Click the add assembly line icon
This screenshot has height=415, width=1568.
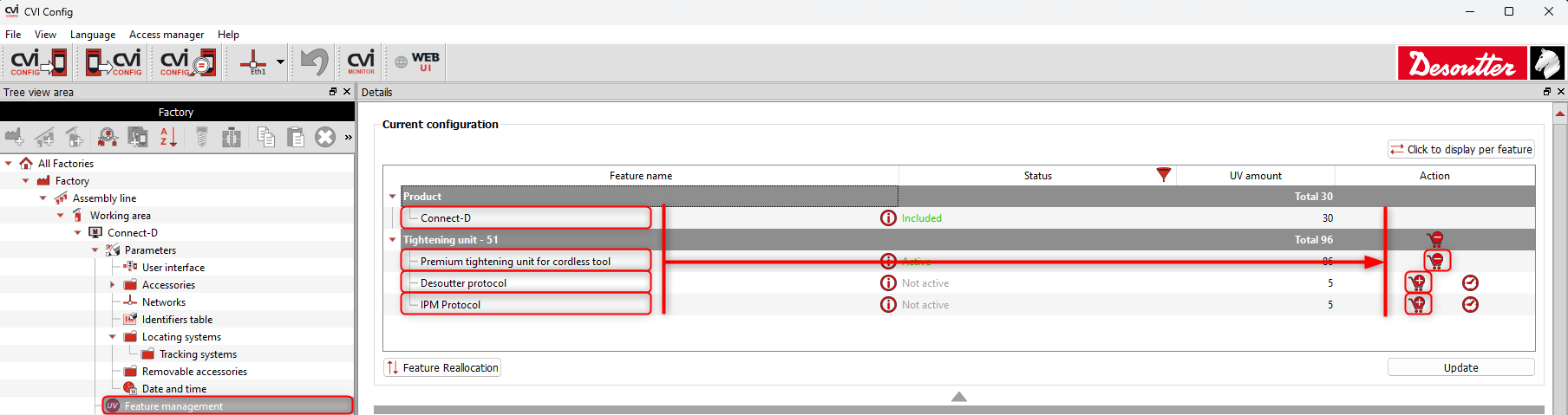(44, 137)
